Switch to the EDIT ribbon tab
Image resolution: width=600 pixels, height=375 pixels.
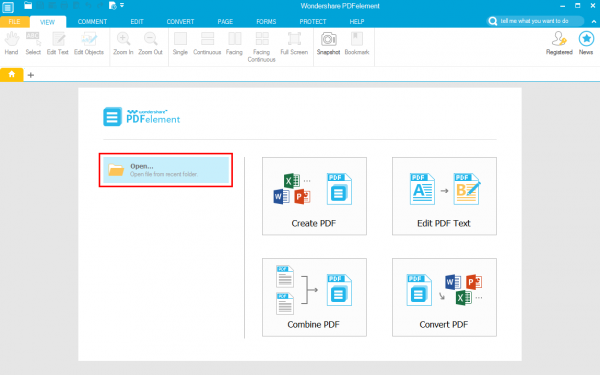[x=137, y=22]
